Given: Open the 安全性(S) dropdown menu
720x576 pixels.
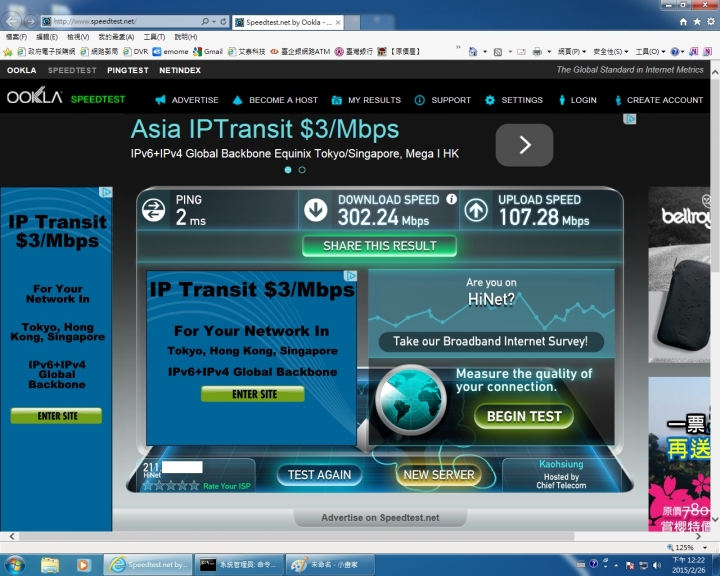Looking at the screenshot, I should [x=611, y=52].
